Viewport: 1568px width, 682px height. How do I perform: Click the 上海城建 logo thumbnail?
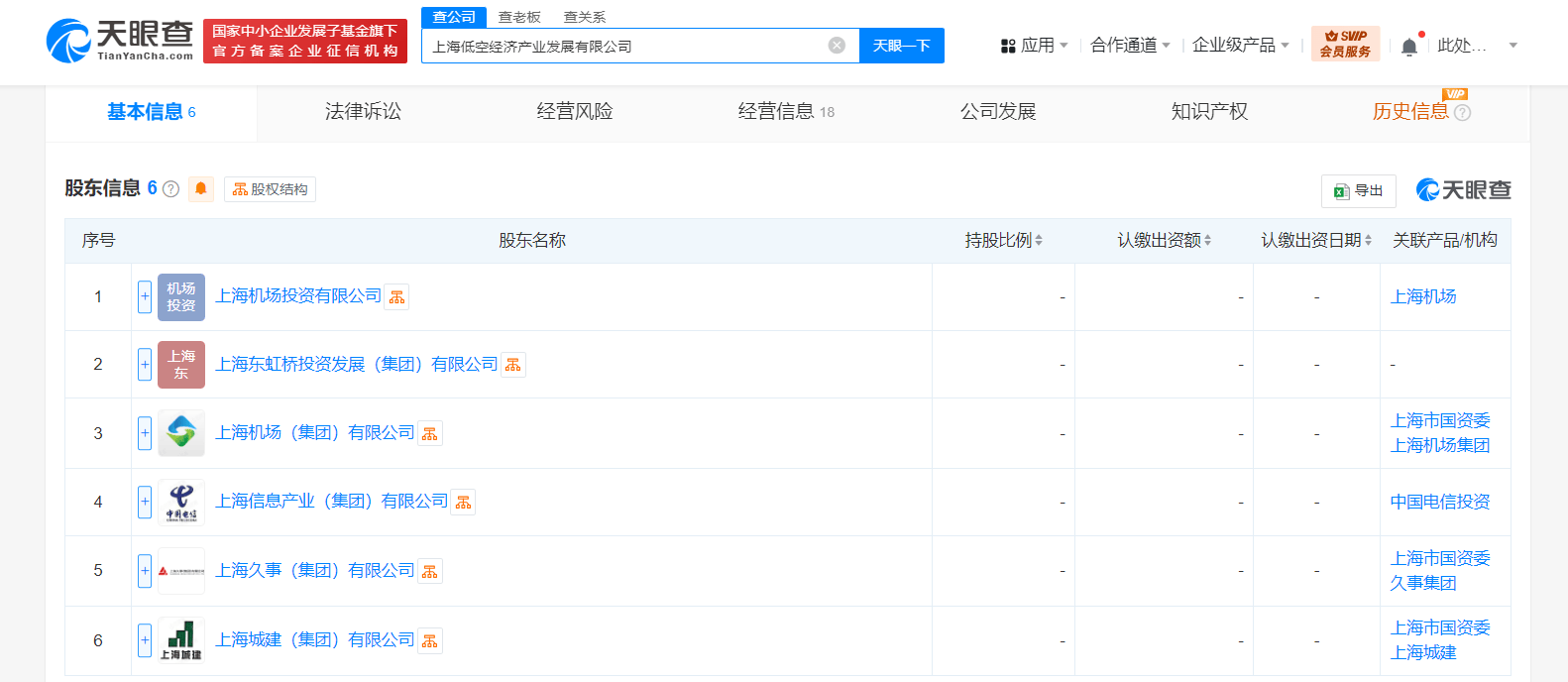click(181, 640)
